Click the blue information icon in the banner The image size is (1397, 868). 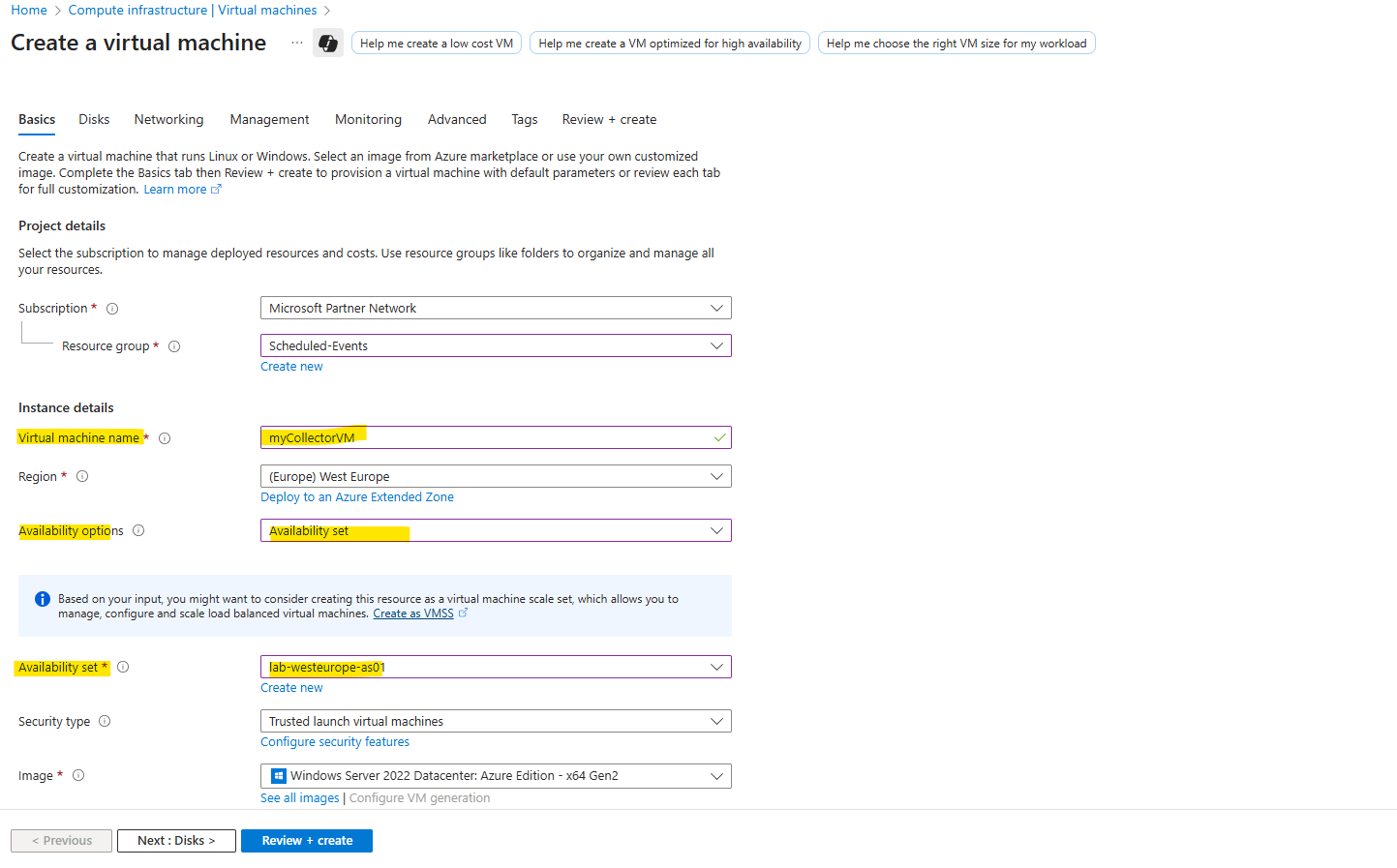43,599
